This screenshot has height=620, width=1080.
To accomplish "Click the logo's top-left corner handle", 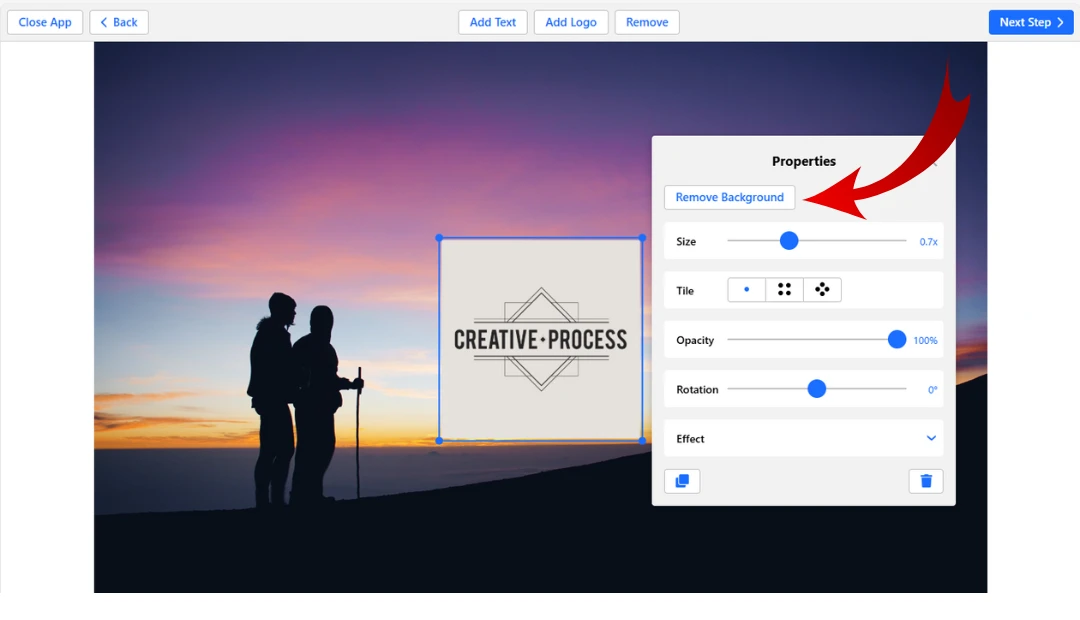I will (439, 238).
